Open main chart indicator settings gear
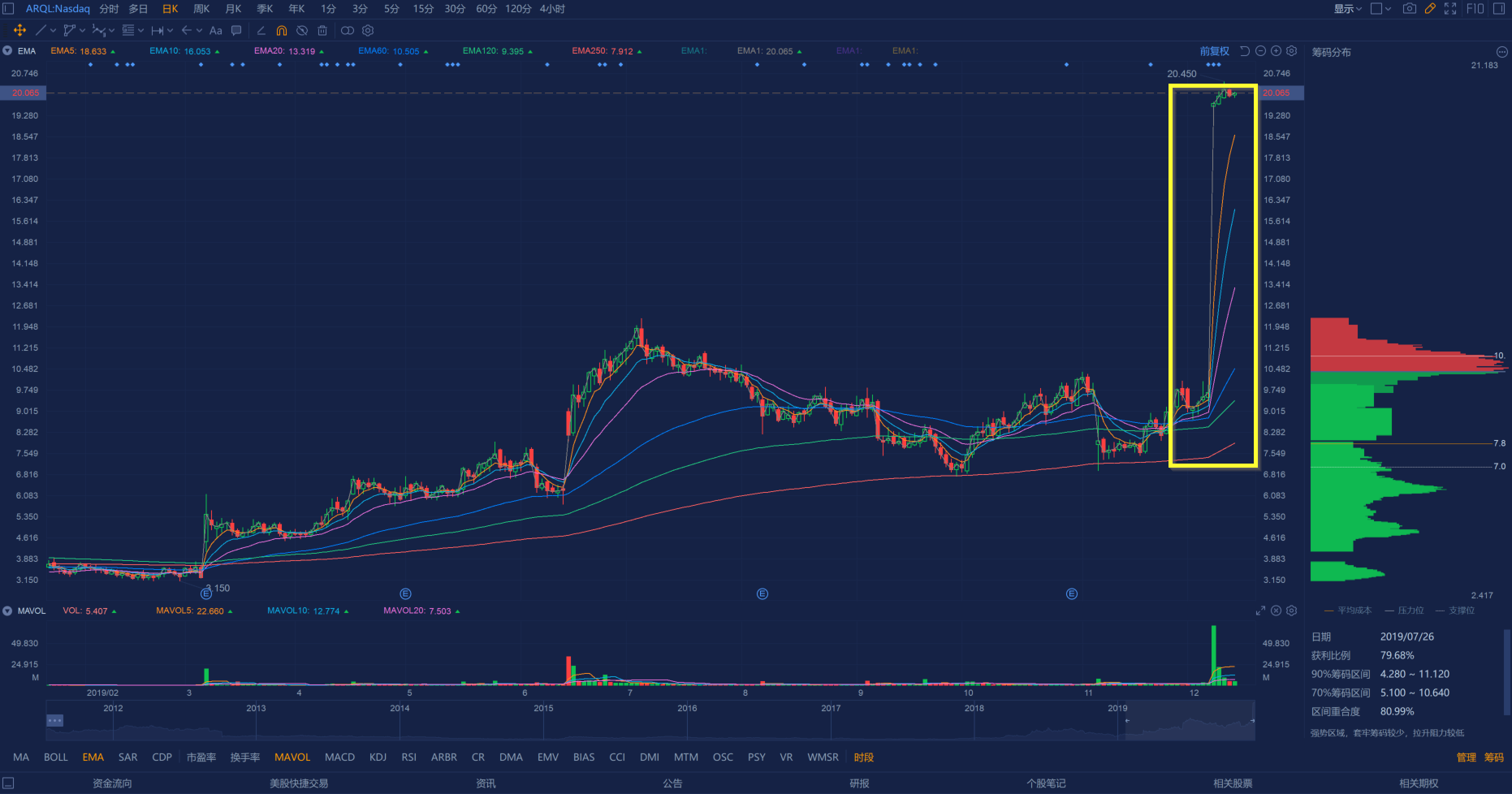Image resolution: width=1512 pixels, height=794 pixels. 1291,51
